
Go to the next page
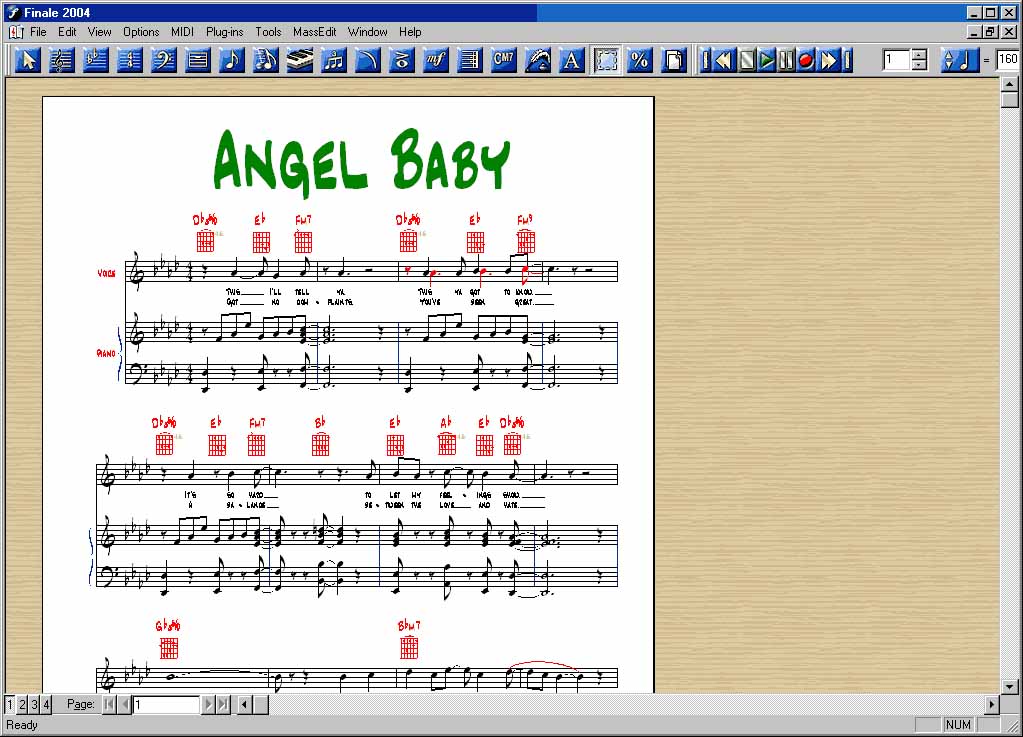(x=208, y=704)
